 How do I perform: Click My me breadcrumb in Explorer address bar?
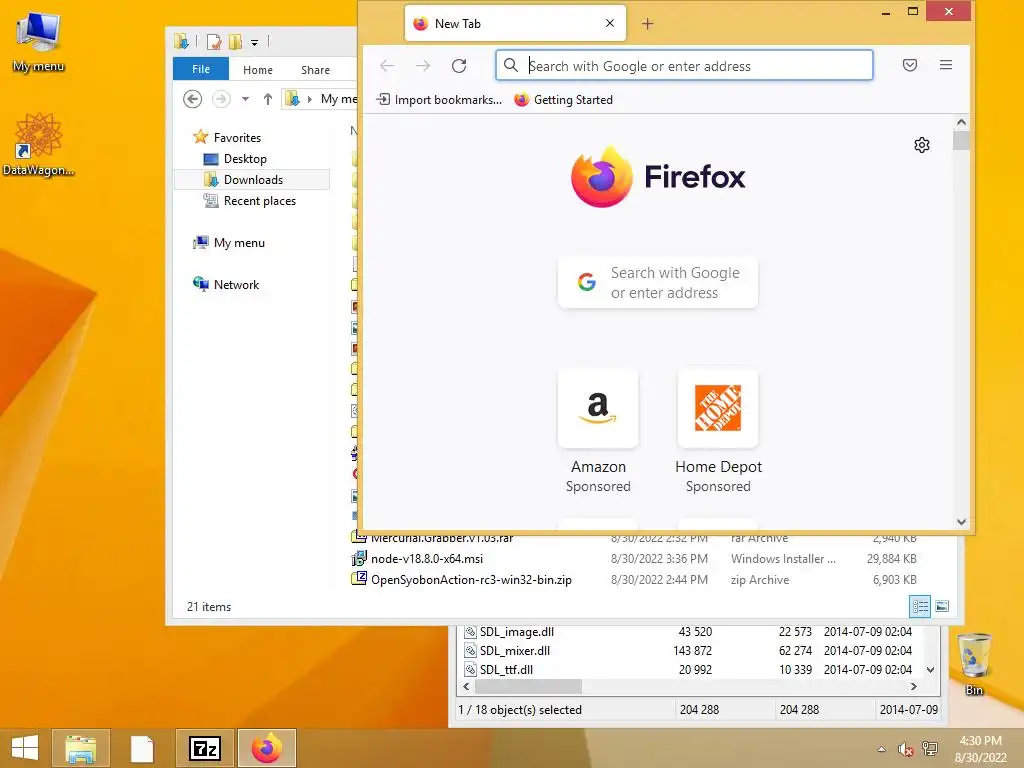(x=339, y=99)
